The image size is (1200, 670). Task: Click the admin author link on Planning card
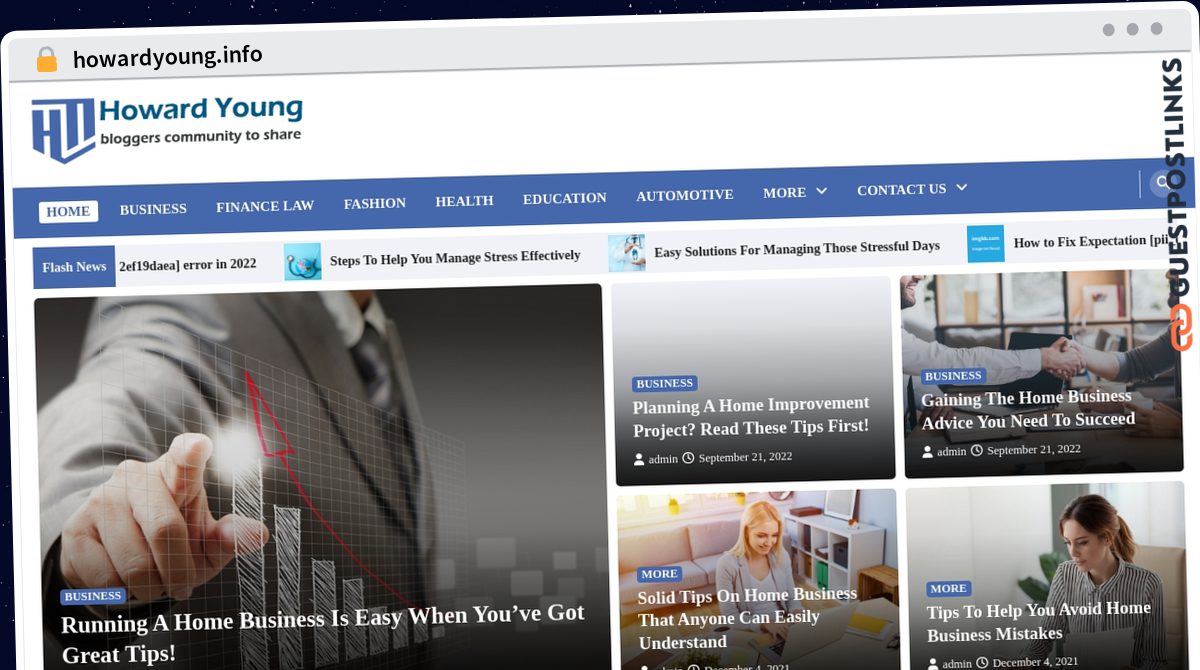pyautogui.click(x=663, y=459)
